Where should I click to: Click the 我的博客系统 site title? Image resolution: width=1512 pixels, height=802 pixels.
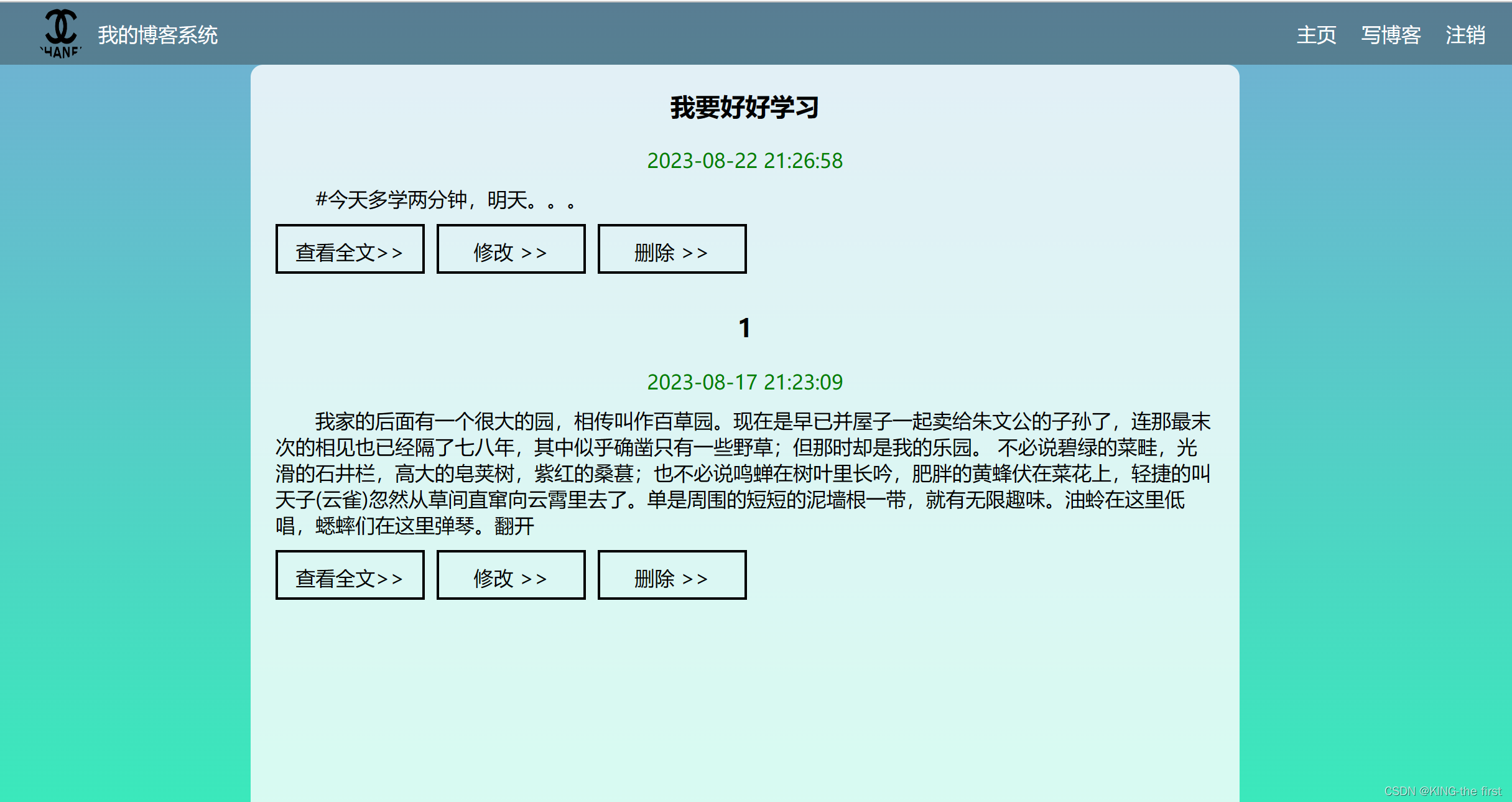tap(159, 35)
